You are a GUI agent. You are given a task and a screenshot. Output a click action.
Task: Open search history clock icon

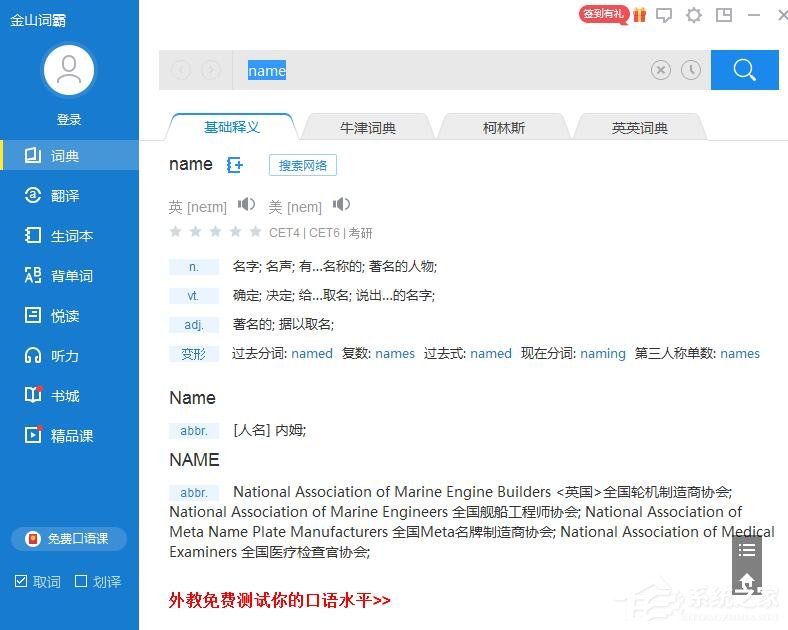pos(691,70)
